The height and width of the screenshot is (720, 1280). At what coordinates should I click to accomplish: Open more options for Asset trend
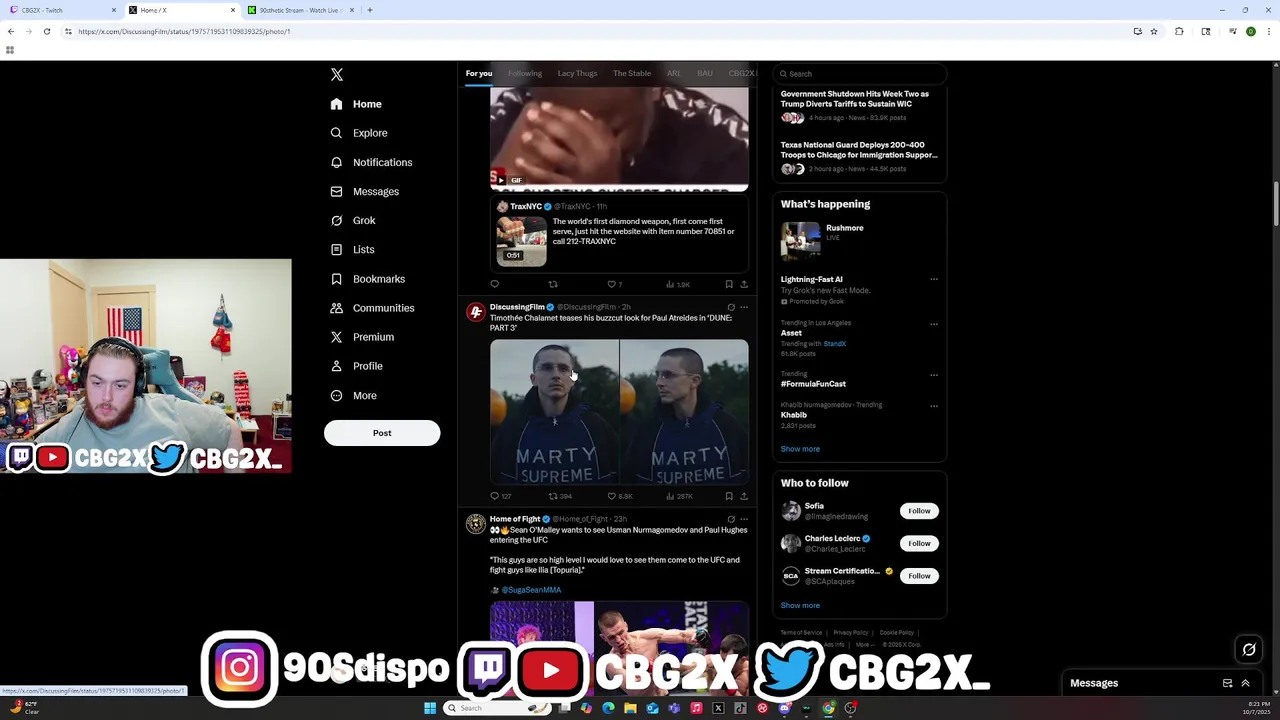[934, 324]
